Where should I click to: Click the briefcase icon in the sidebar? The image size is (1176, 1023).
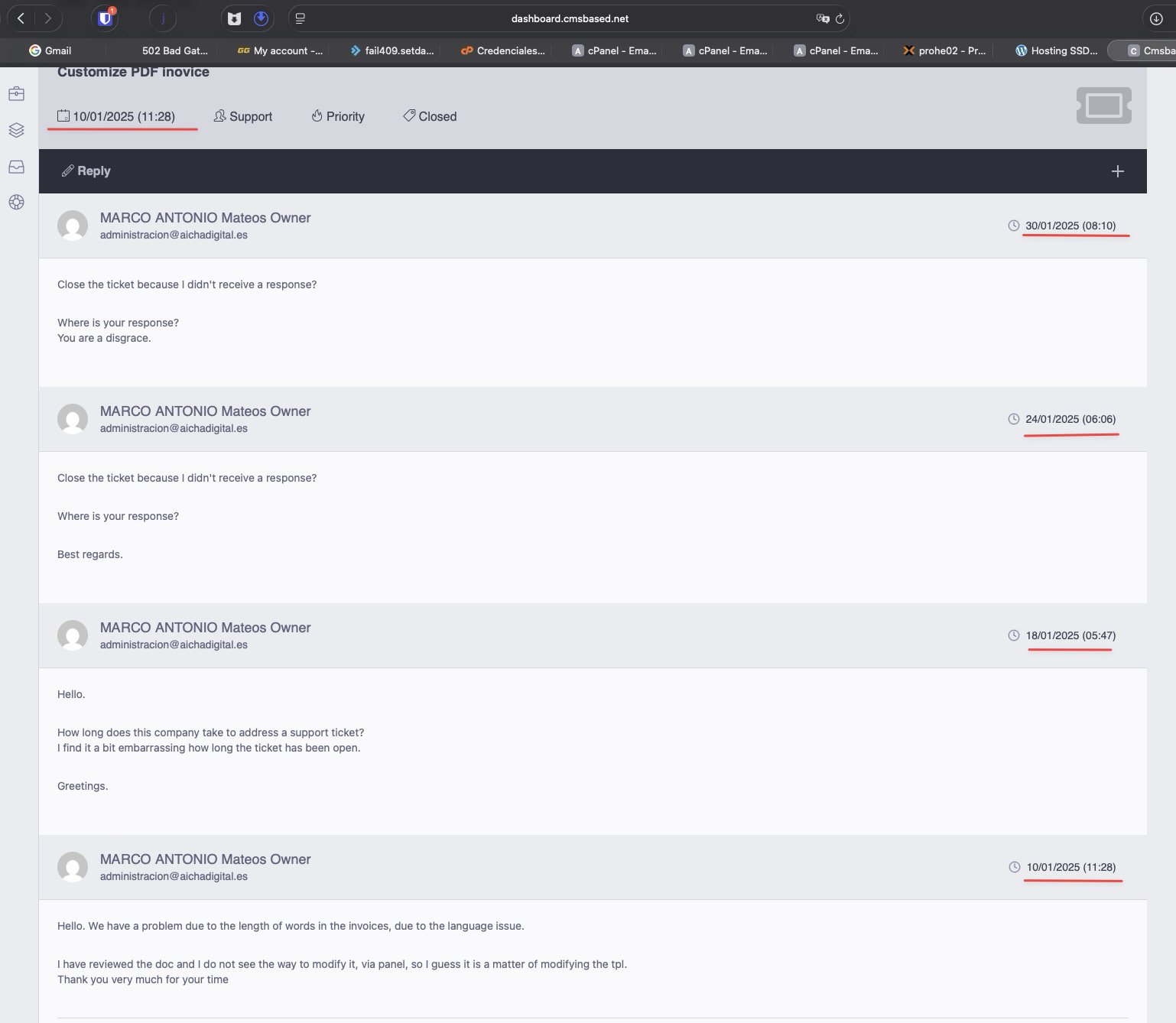(16, 94)
